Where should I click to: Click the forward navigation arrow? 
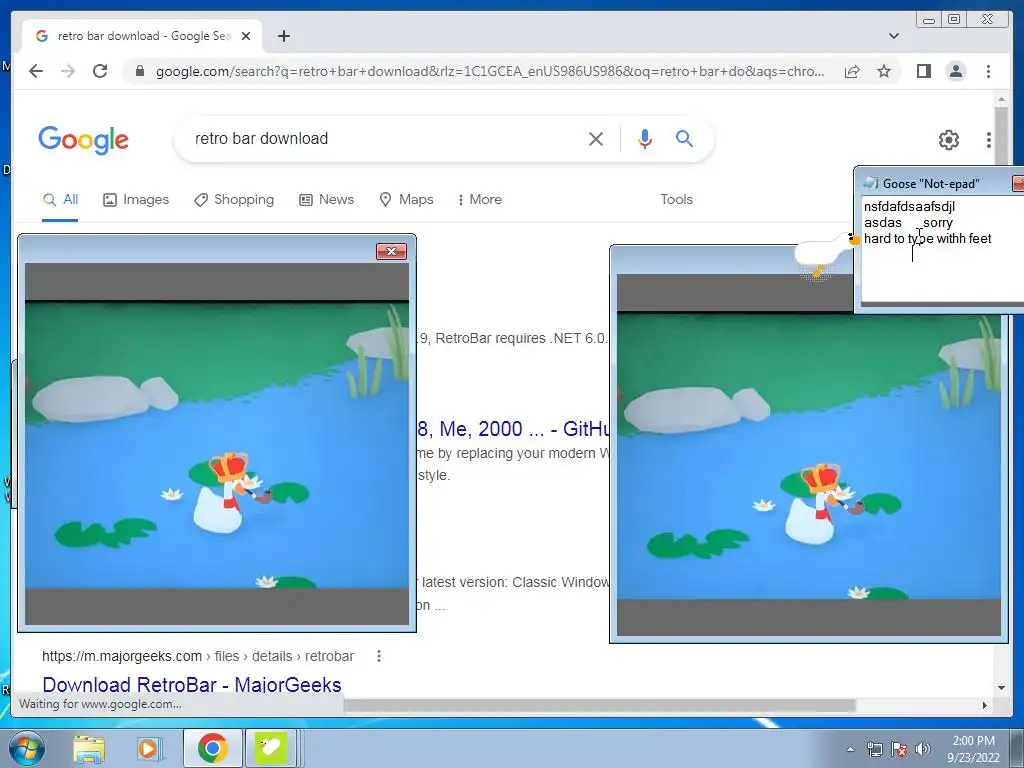[x=68, y=71]
